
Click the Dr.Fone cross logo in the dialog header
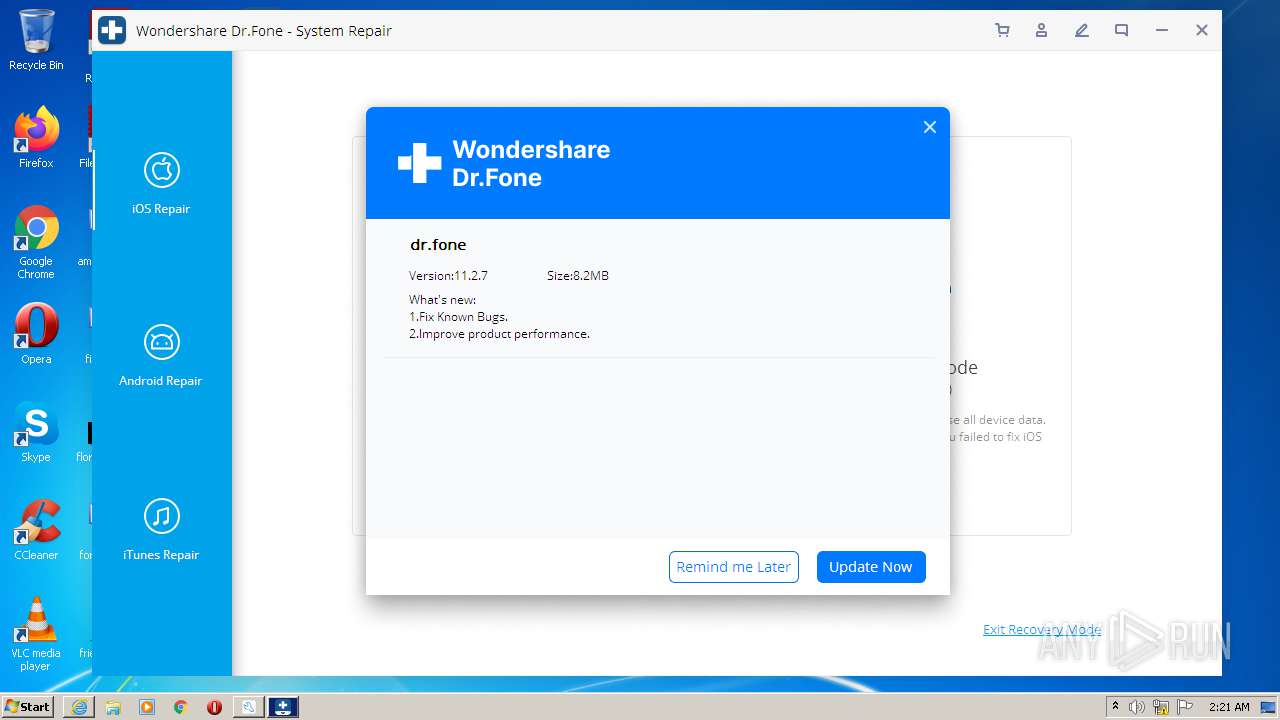coord(419,163)
